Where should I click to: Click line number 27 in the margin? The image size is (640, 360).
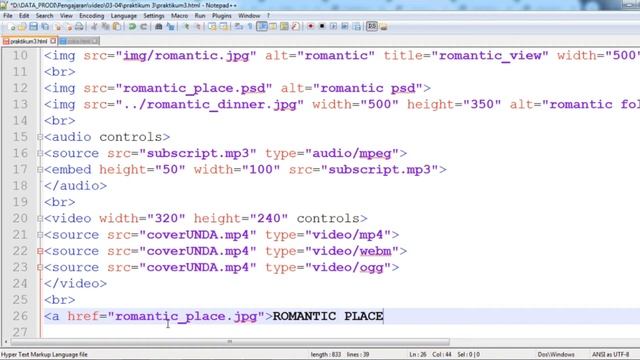(20, 332)
